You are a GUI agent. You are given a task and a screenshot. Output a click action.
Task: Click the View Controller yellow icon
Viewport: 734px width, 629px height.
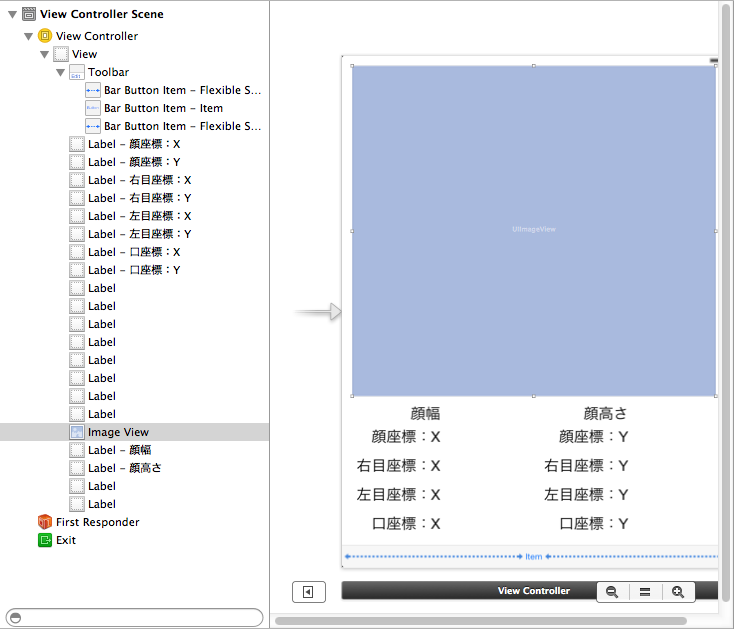[45, 36]
